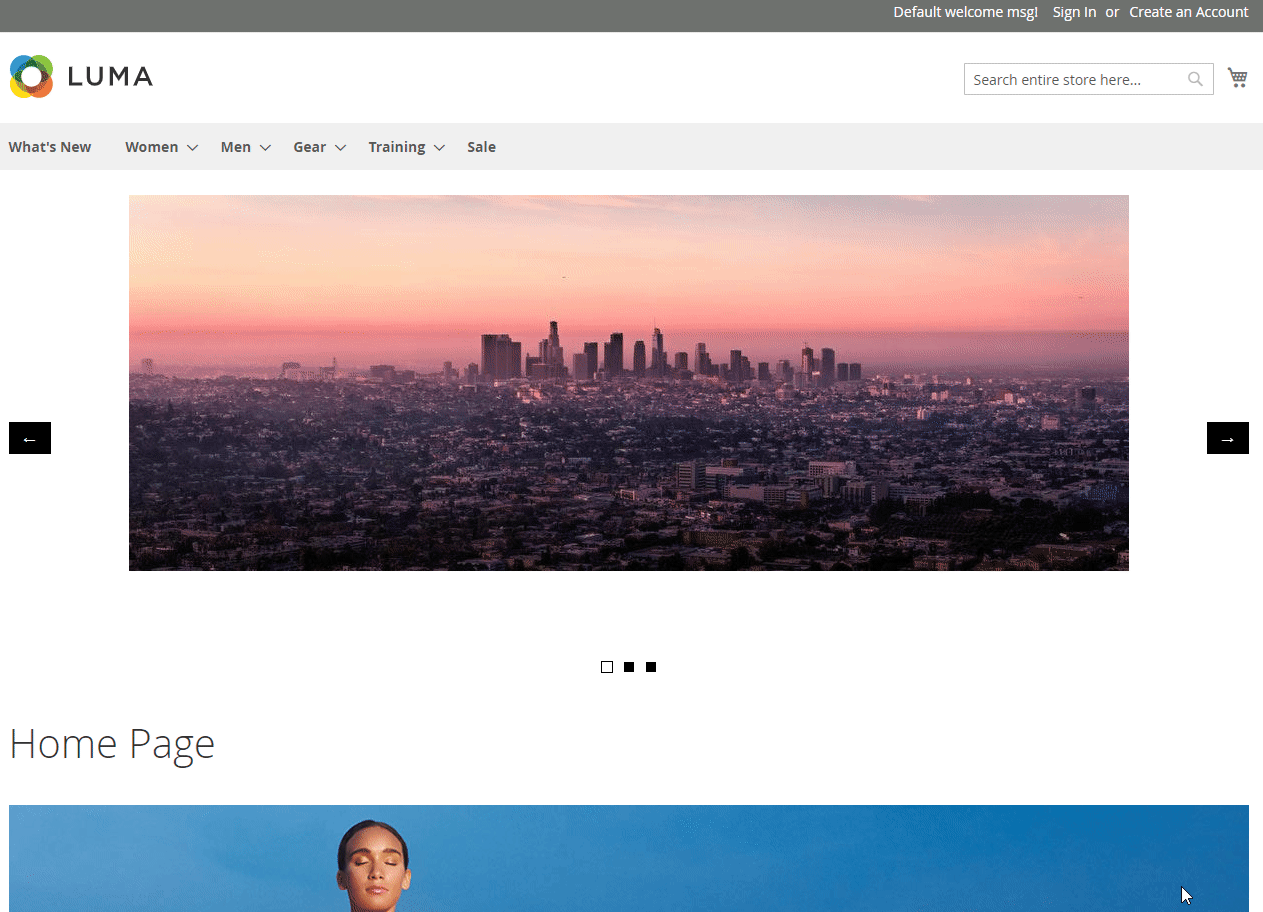1263x912 pixels.
Task: Focus the store search input field
Action: [1074, 80]
